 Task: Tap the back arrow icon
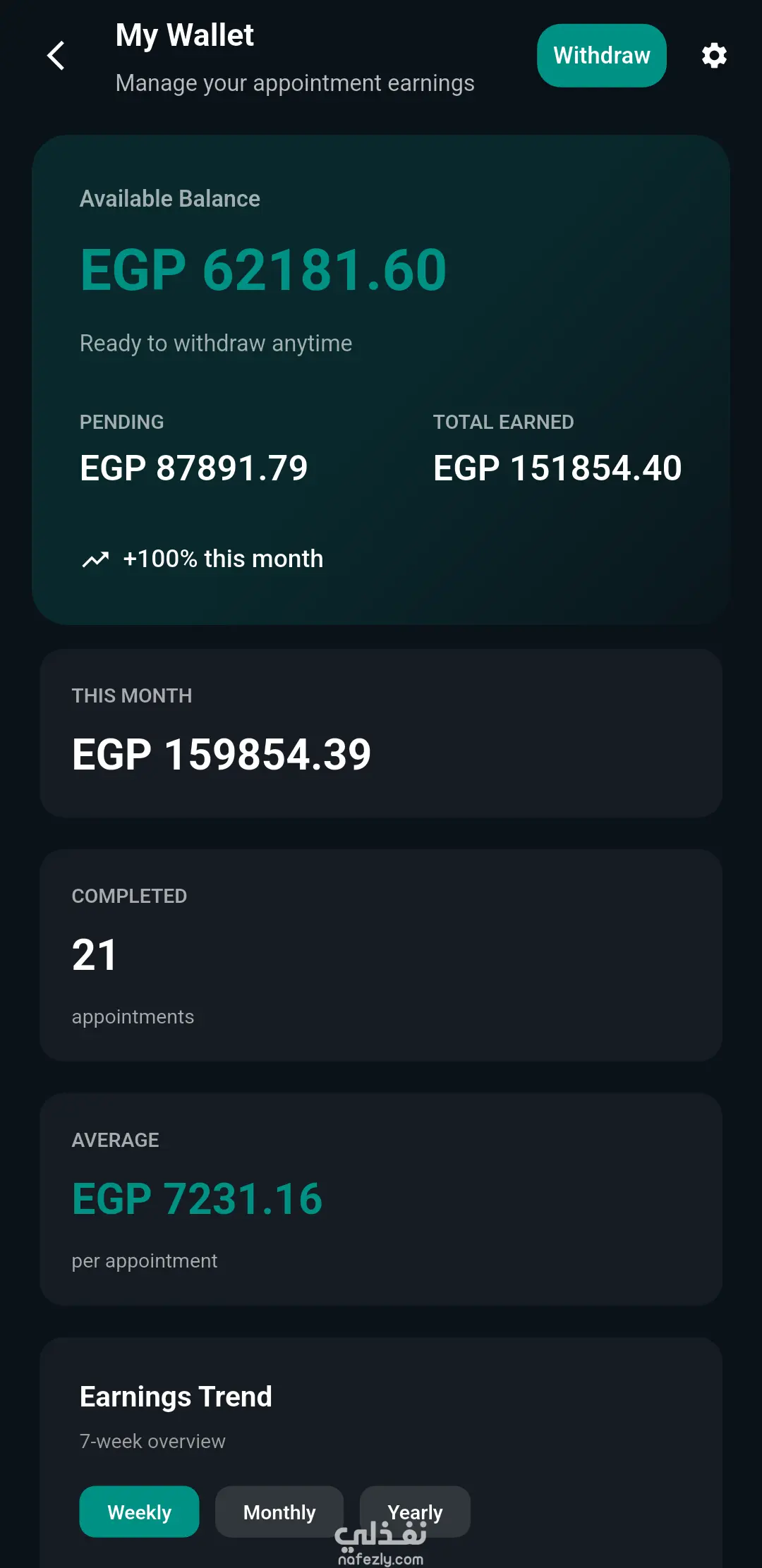(56, 55)
